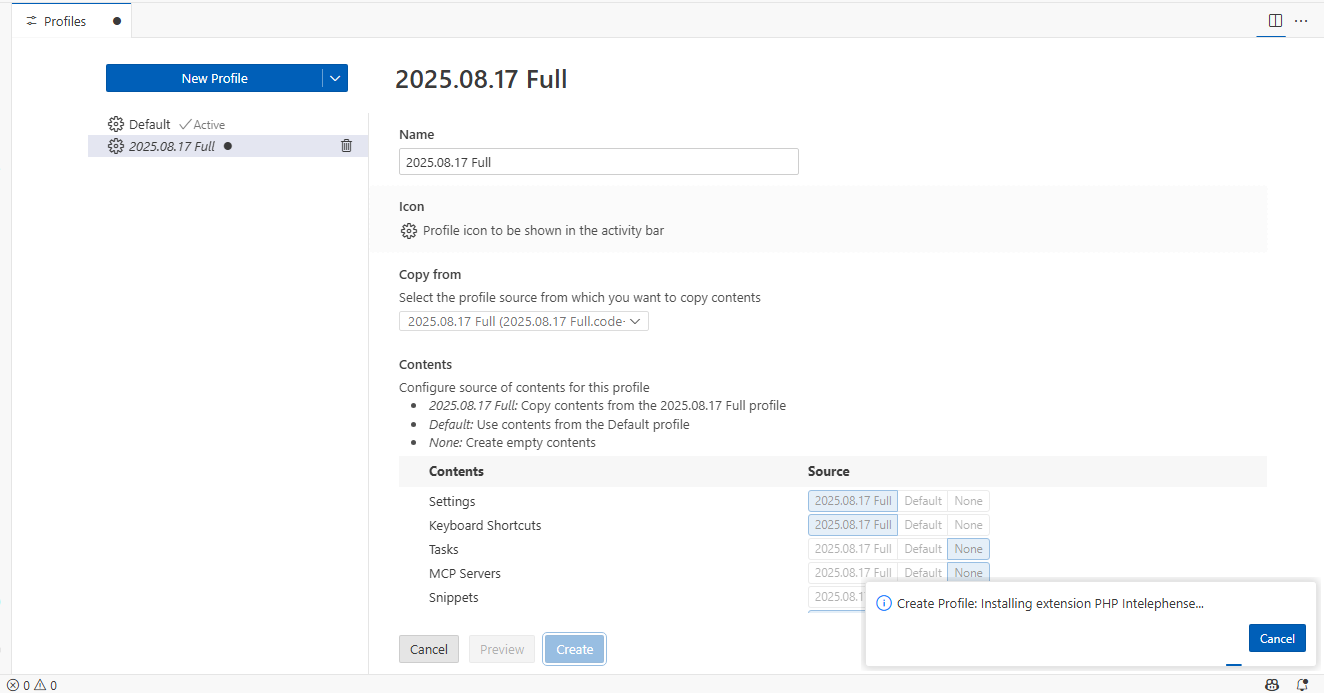Set Keyboard Shortcuts source to None
This screenshot has height=693, width=1324.
[968, 525]
